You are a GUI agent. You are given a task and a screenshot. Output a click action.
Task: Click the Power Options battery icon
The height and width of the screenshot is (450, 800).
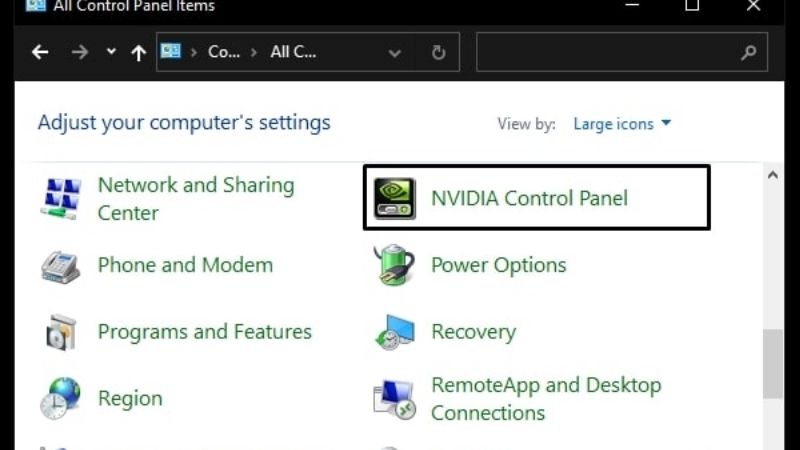click(394, 265)
